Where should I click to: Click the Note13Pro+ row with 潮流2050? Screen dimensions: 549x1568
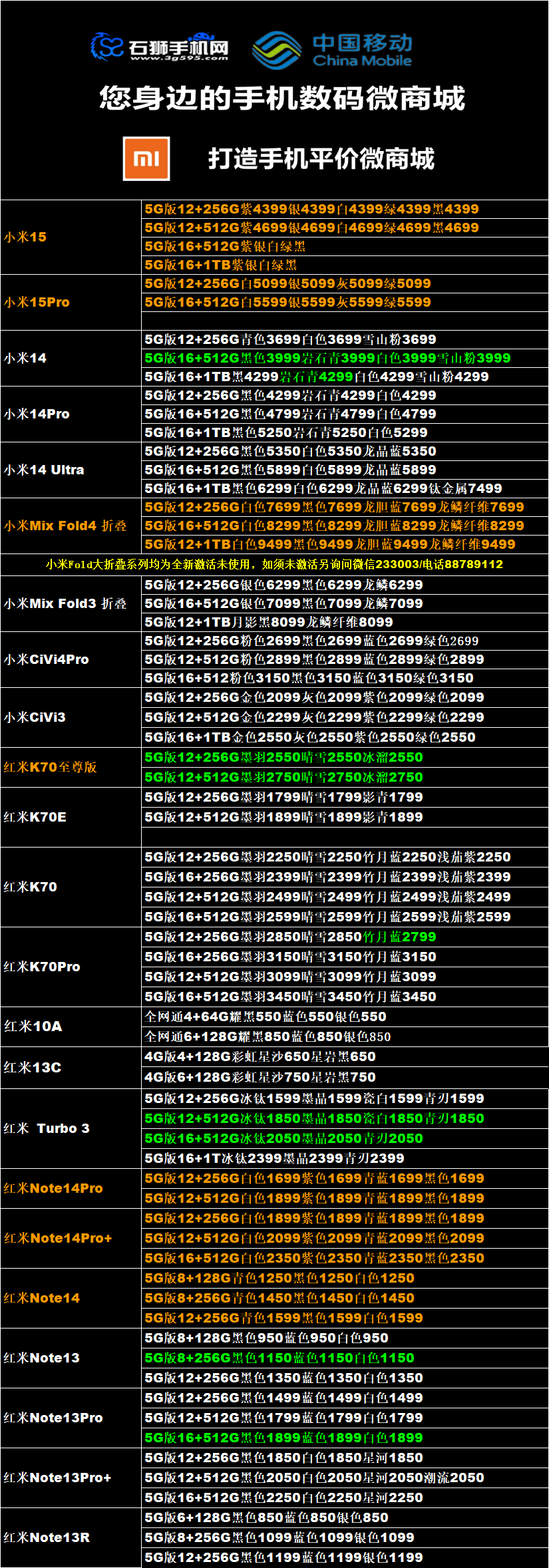coord(345,1478)
